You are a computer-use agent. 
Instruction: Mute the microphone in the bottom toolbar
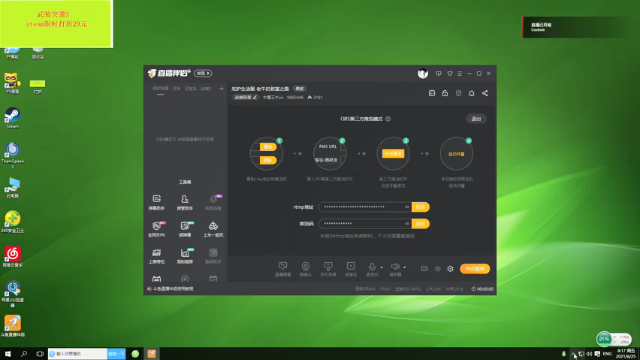coord(372,267)
